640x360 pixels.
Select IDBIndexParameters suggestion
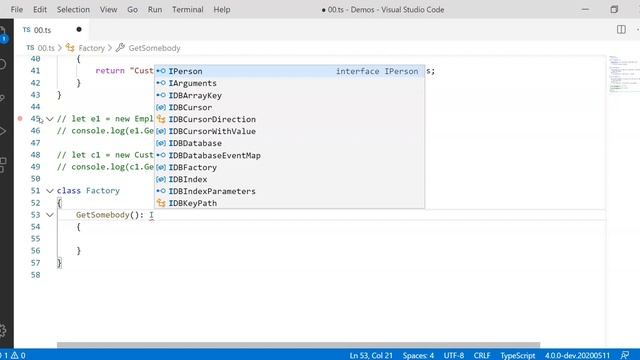click(x=289, y=191)
